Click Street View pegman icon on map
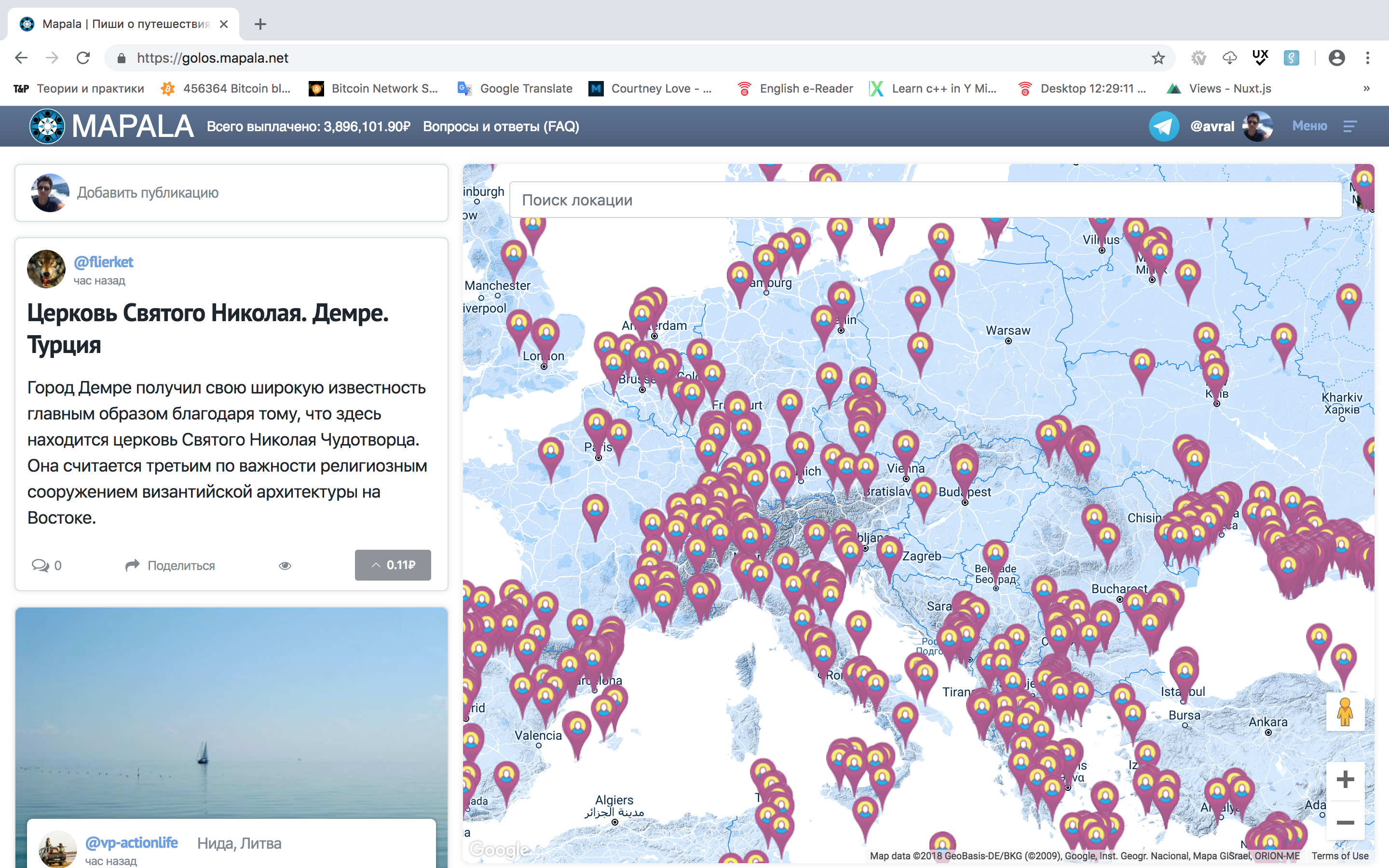Screen dimensions: 1389x868 (x=1345, y=712)
